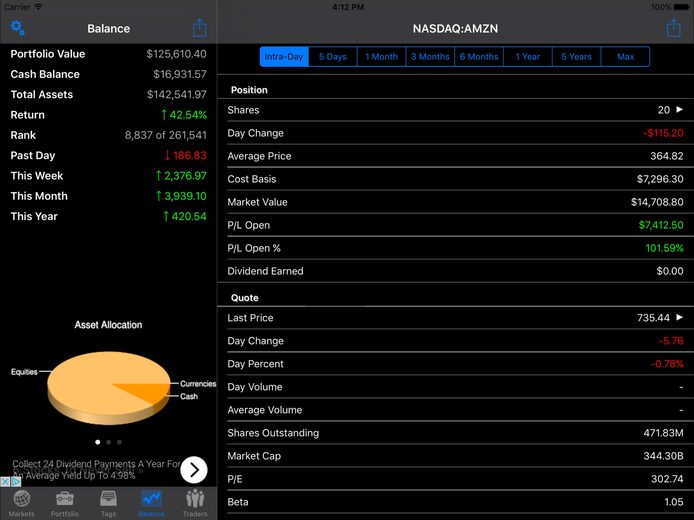Close the ad with X icon
Screen dimensions: 694x520
pos(5,481)
